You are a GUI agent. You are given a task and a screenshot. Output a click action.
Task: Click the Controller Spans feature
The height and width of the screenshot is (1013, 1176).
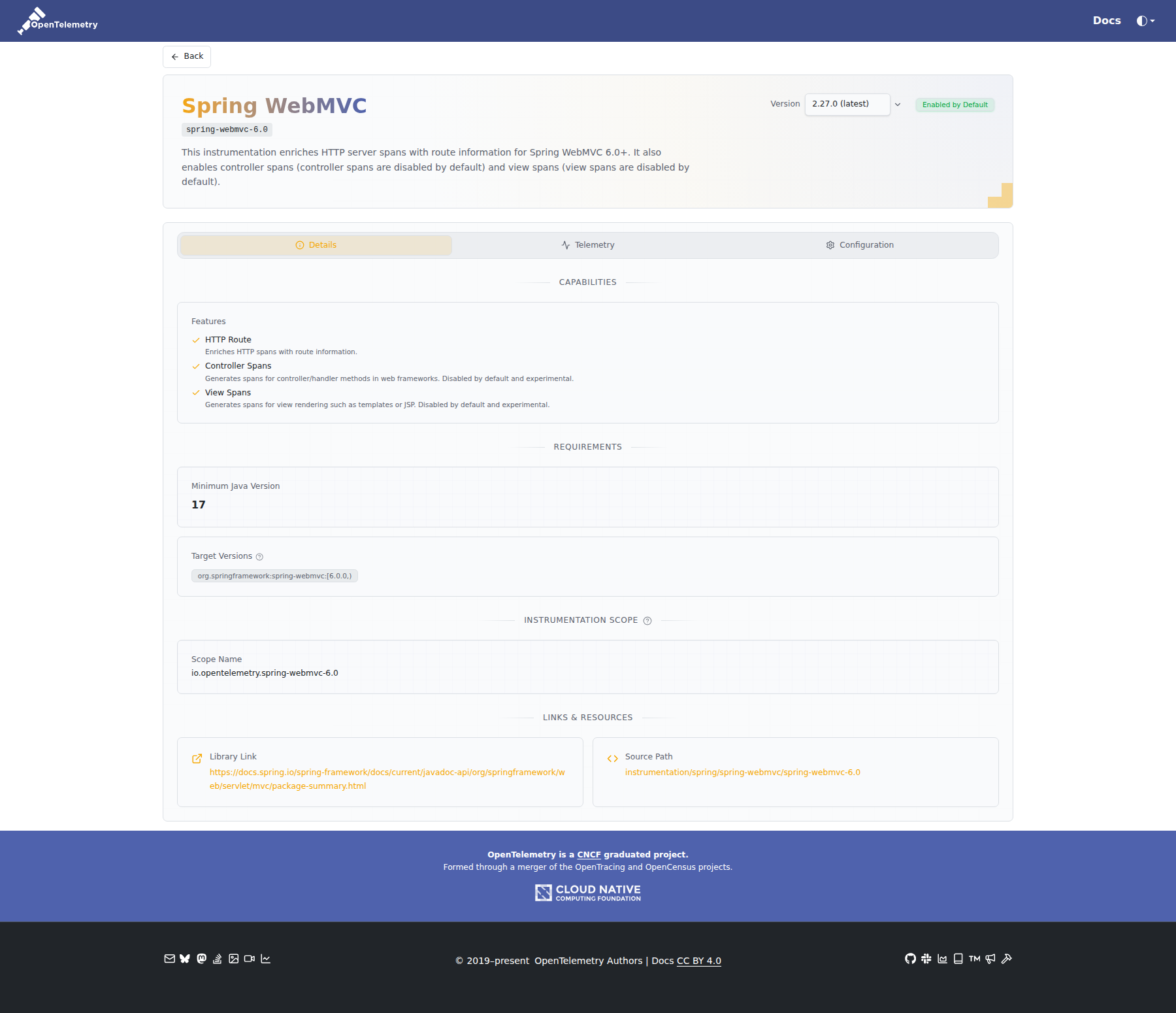point(238,366)
